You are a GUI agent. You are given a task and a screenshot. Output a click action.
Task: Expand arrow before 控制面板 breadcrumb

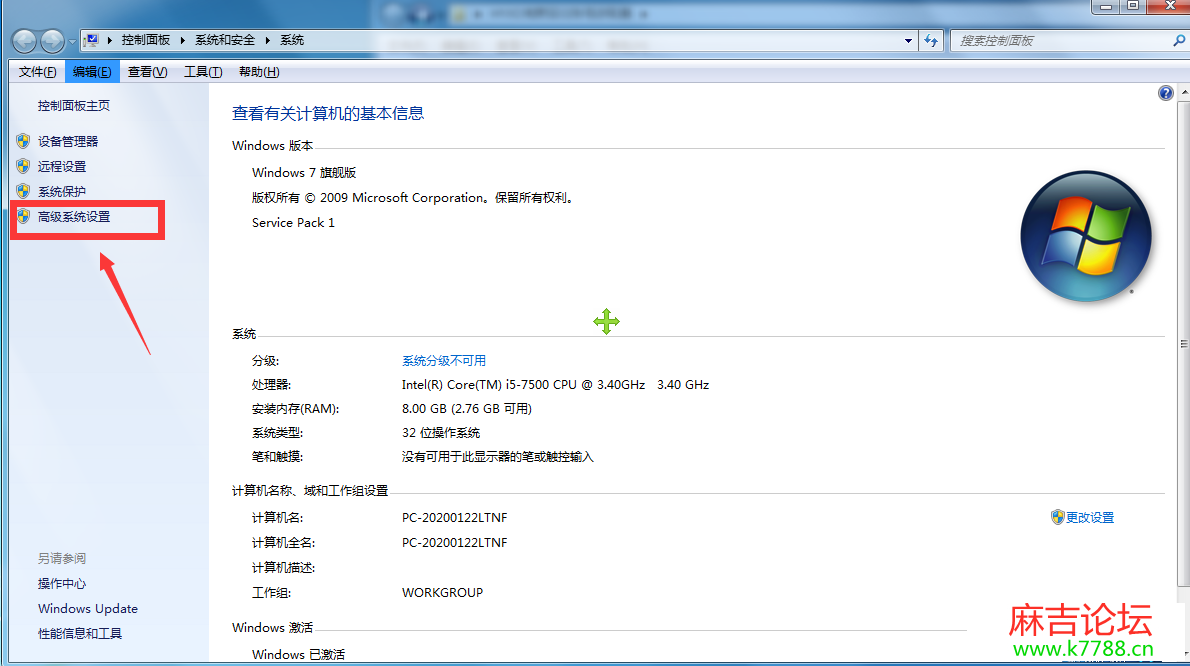click(x=110, y=40)
